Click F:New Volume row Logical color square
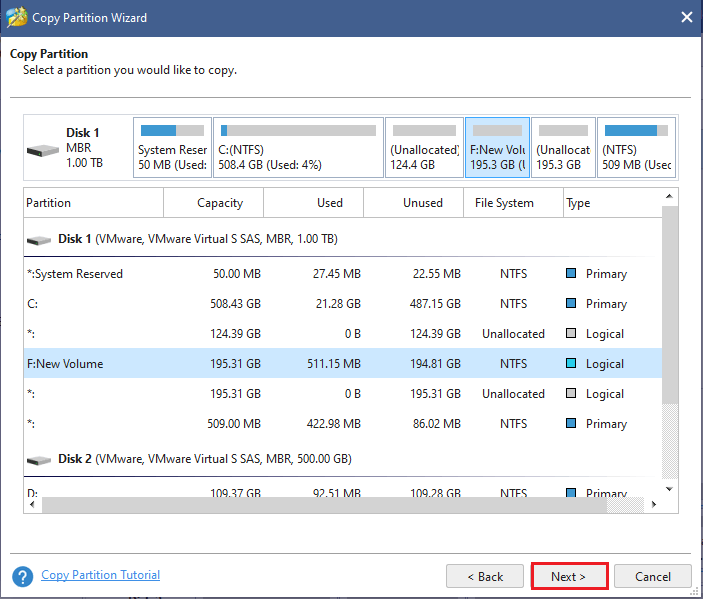708x604 pixels. (571, 363)
